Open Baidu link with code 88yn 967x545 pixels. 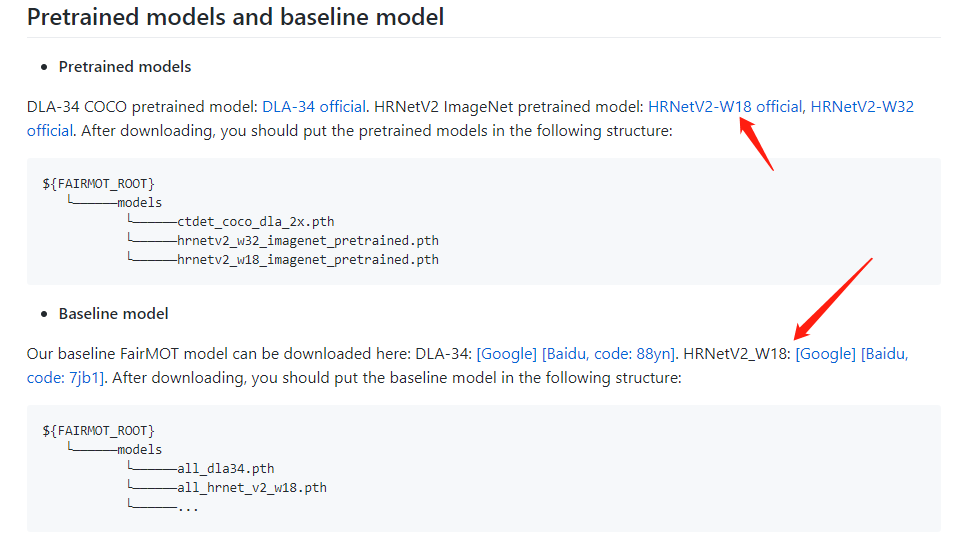[x=608, y=354]
